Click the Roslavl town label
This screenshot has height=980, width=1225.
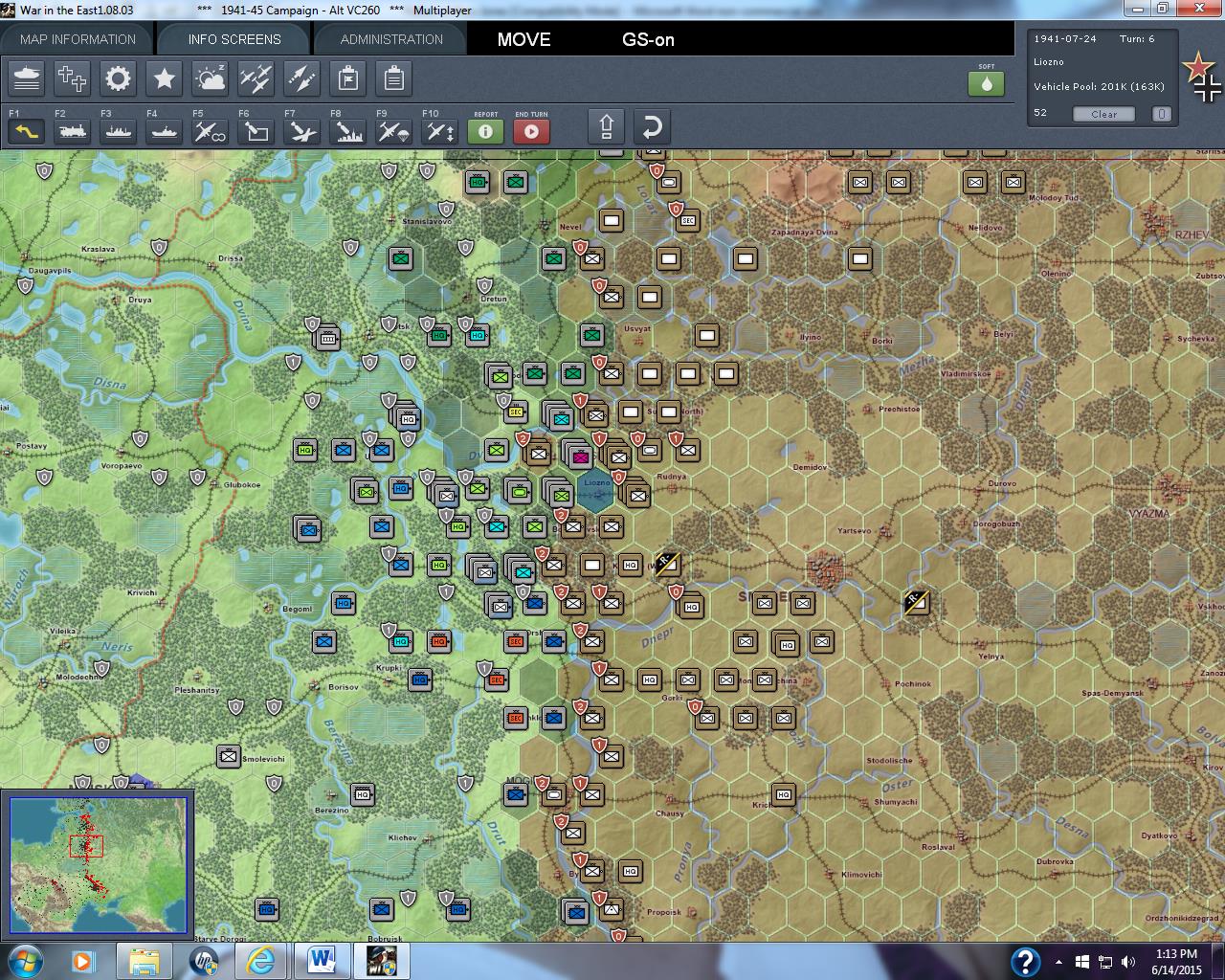(938, 847)
